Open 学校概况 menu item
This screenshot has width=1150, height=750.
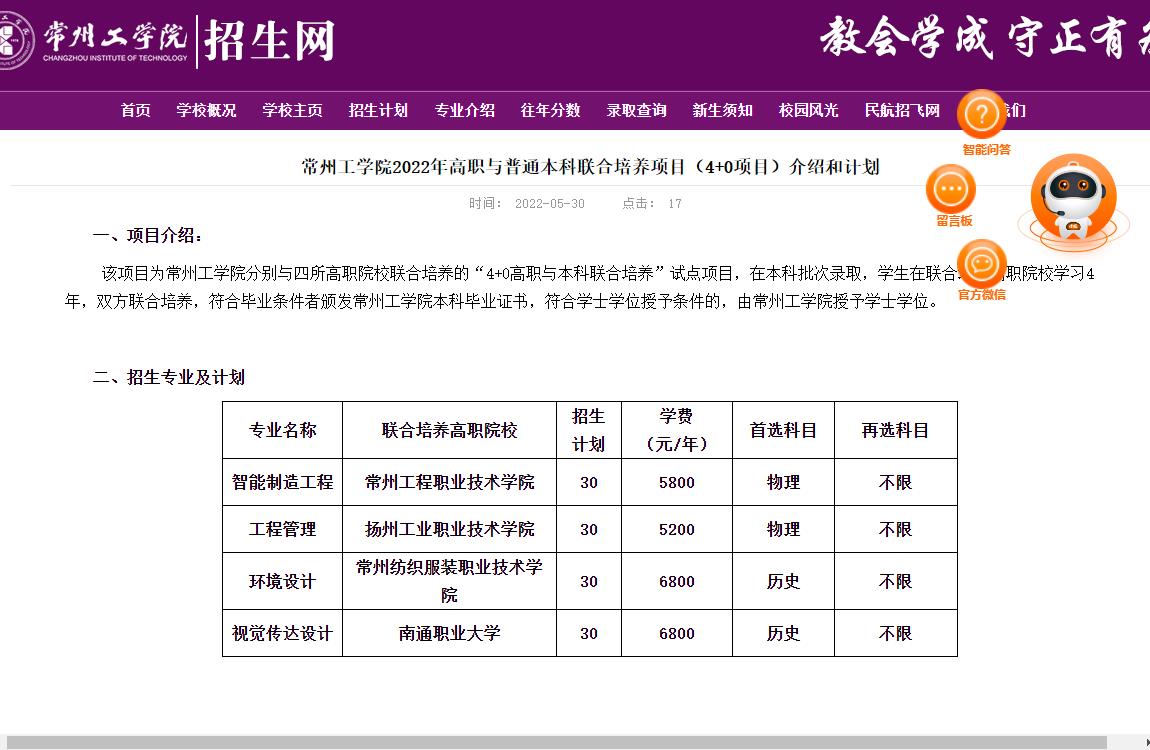206,111
